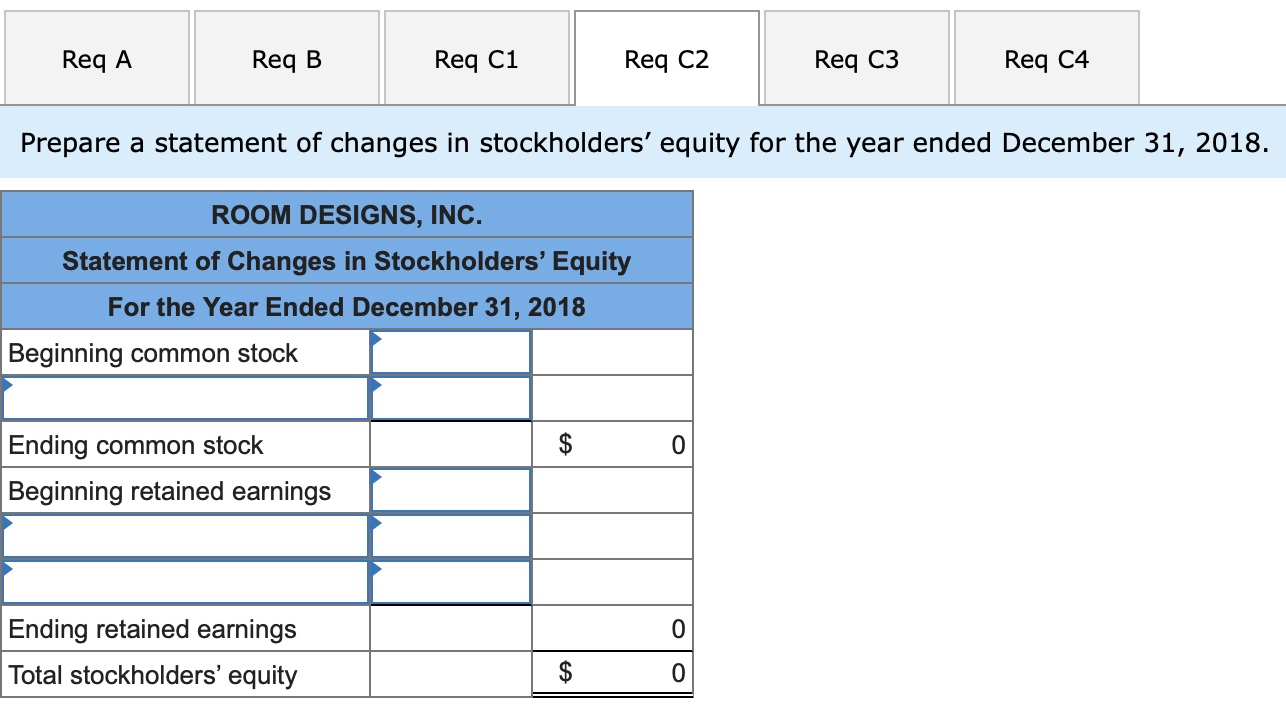Click the instruction banner about preparing the statement
The width and height of the screenshot is (1286, 716).
pyautogui.click(x=643, y=143)
